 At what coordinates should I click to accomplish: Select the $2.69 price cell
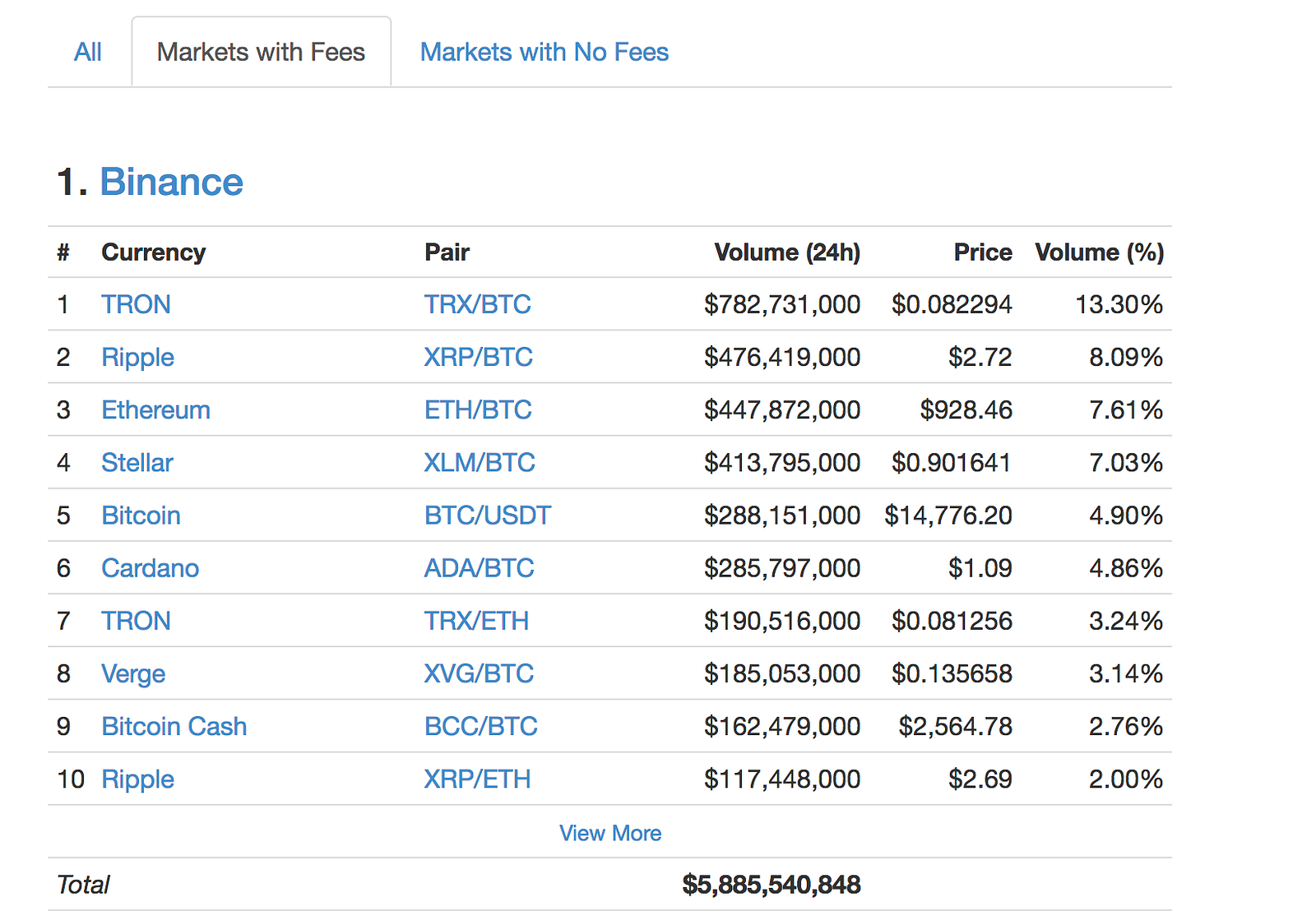980,779
